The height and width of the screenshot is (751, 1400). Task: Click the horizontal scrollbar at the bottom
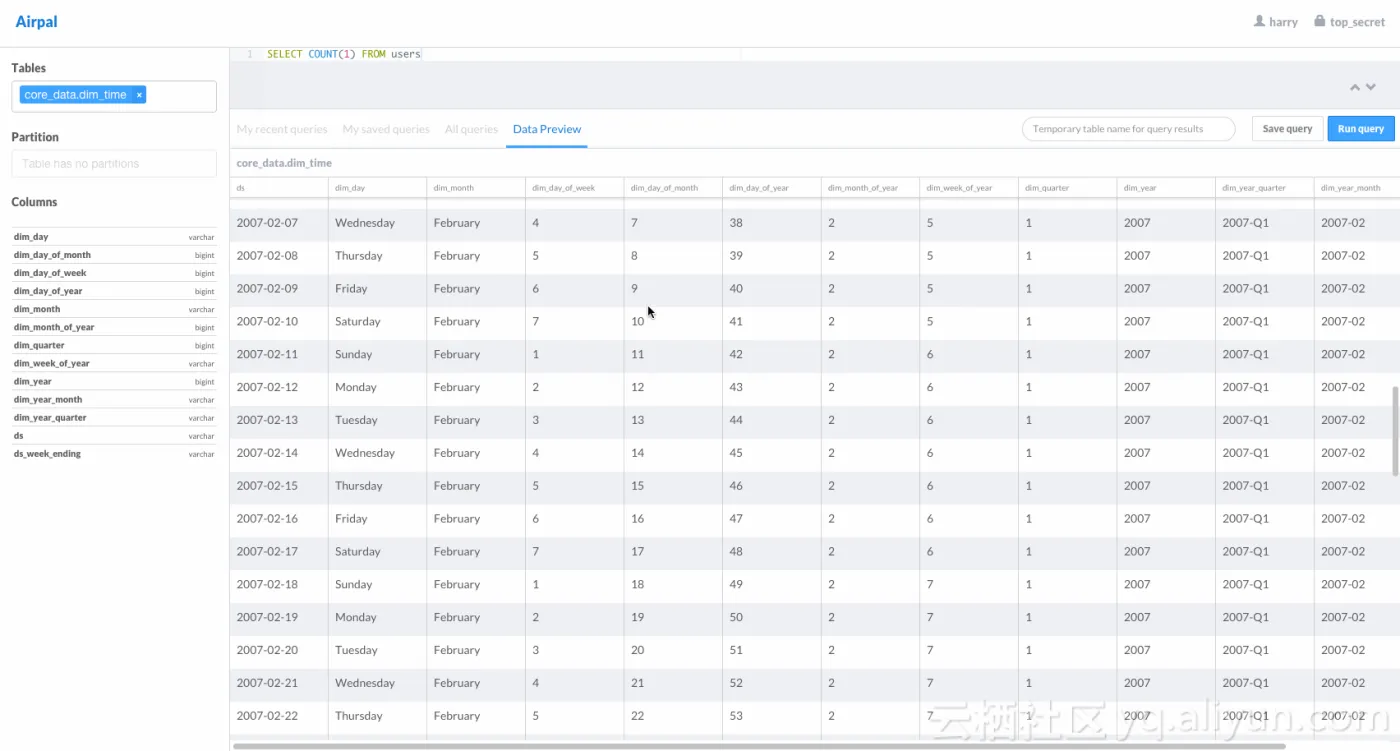(x=760, y=746)
